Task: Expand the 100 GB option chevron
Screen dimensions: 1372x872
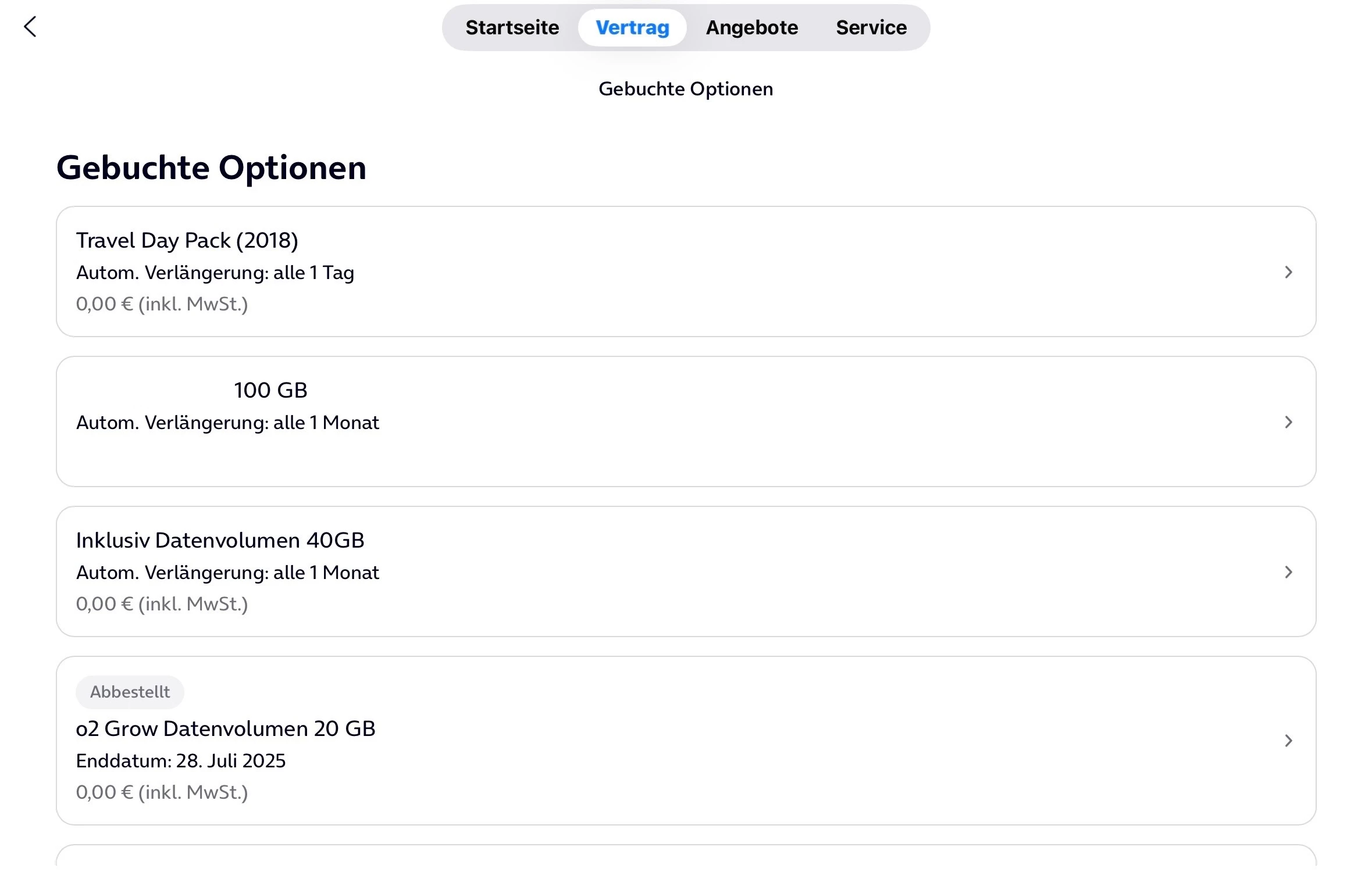Action: coord(1288,422)
